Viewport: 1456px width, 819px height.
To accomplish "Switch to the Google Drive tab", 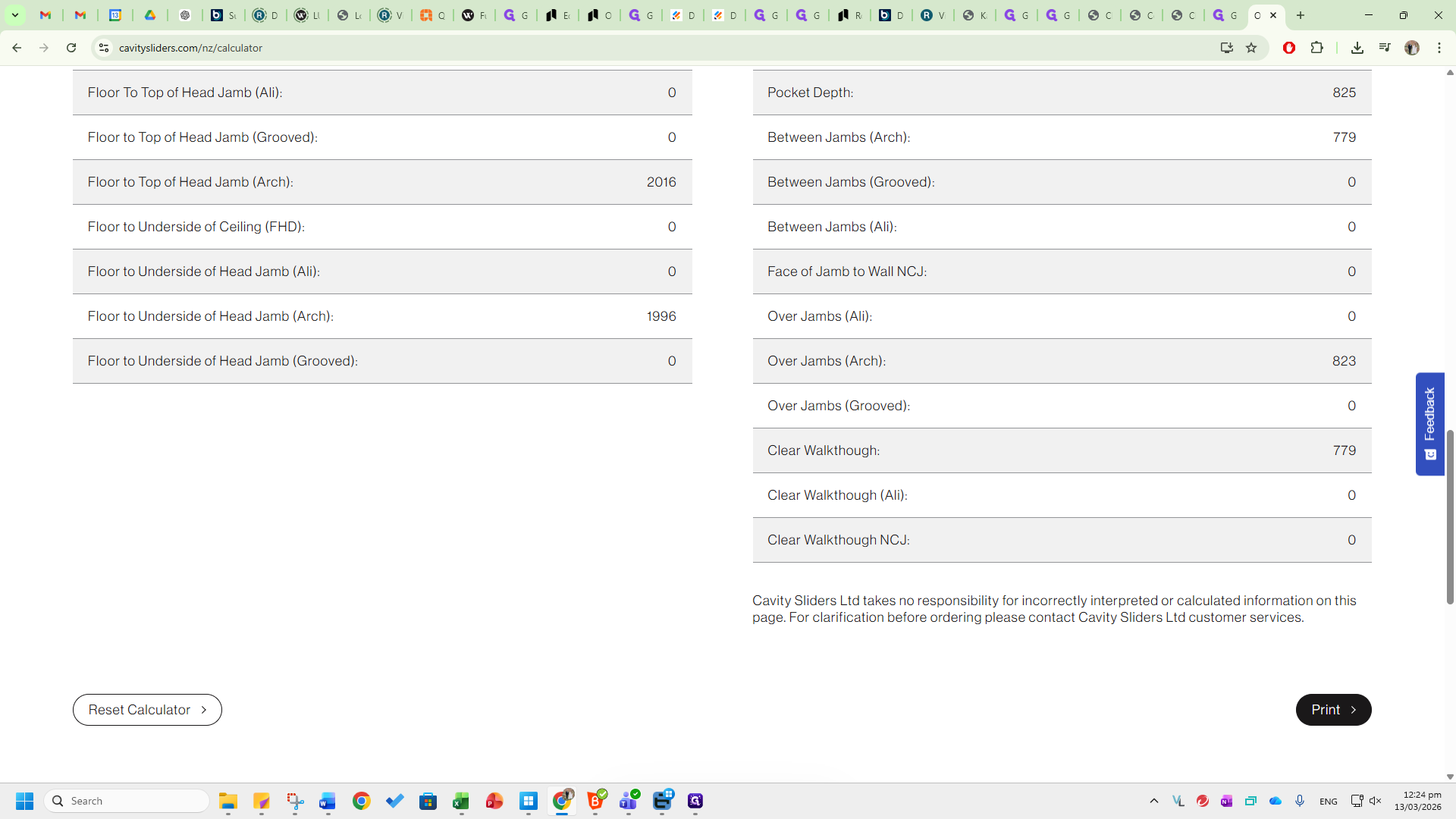I will 150,15.
